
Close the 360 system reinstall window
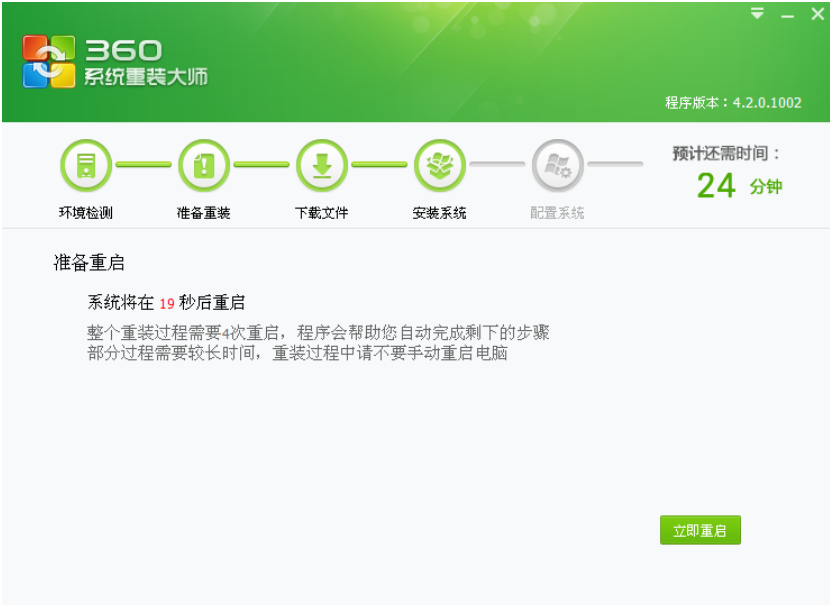click(x=816, y=14)
